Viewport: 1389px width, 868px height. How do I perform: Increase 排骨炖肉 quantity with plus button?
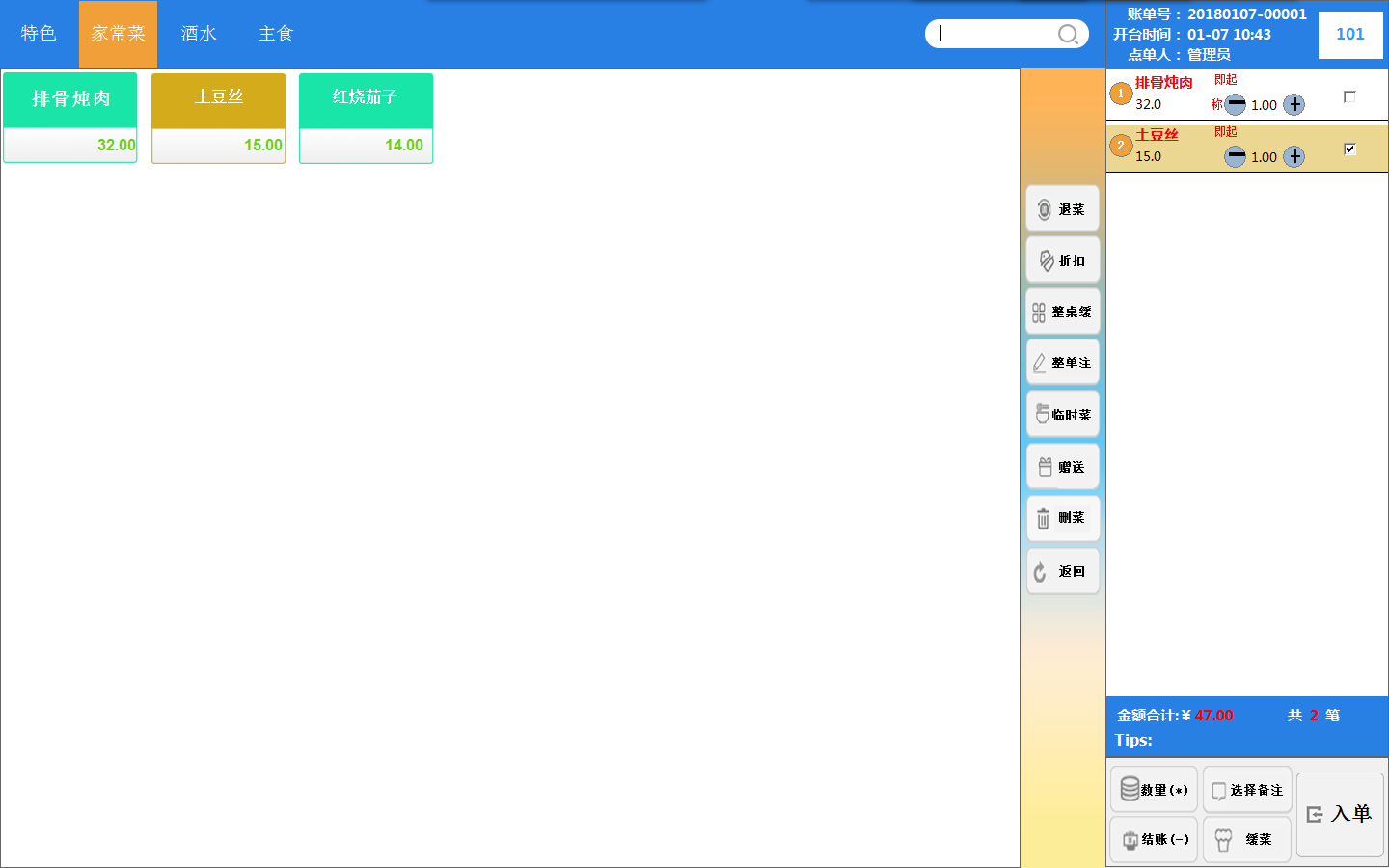pos(1294,105)
